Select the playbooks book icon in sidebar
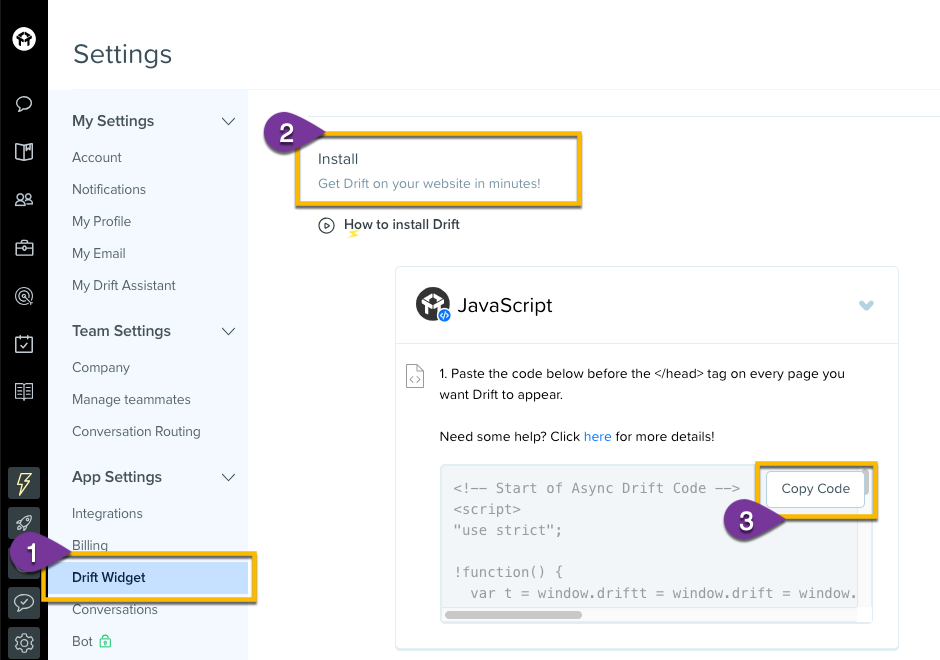This screenshot has height=660, width=940. point(24,151)
